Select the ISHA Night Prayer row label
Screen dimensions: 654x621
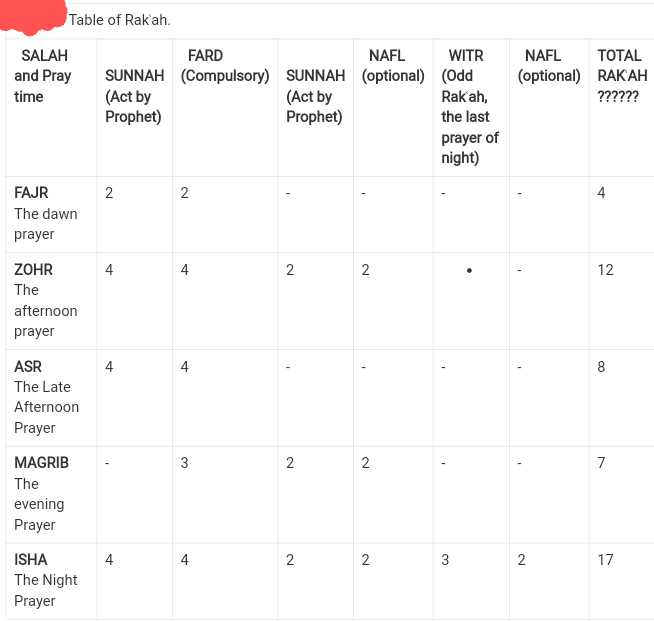click(x=46, y=580)
